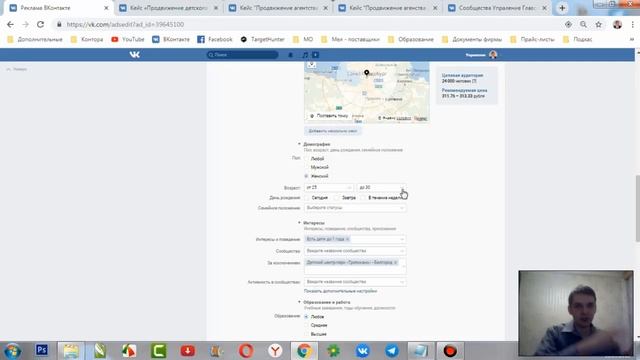Select gender option Женский
The width and height of the screenshot is (640, 360).
click(307, 176)
